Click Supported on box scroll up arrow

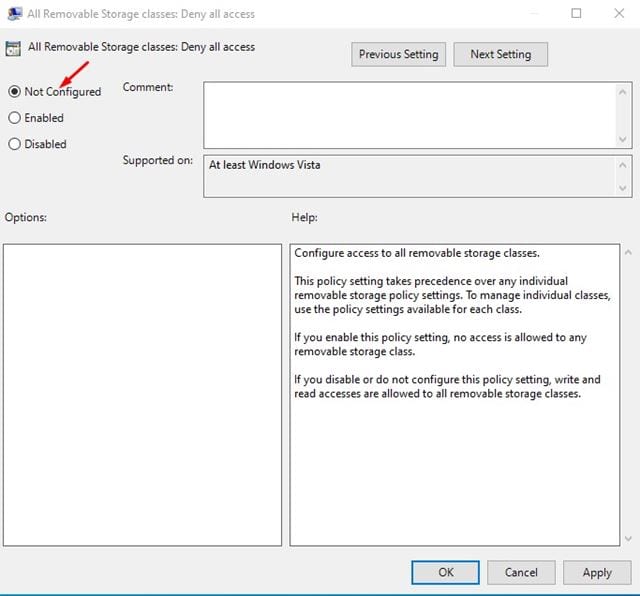click(x=624, y=164)
